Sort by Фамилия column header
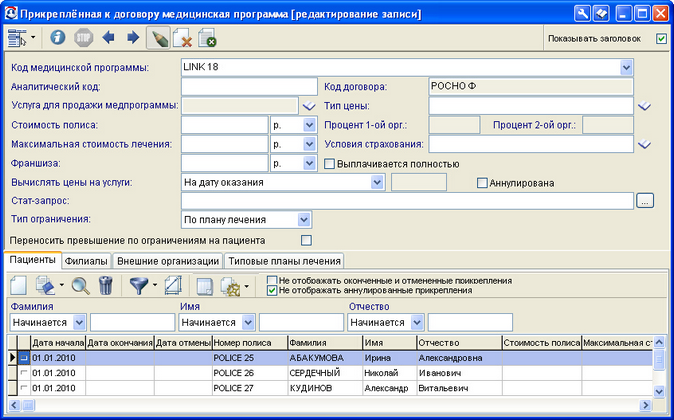The width and height of the screenshot is (674, 420). click(325, 343)
